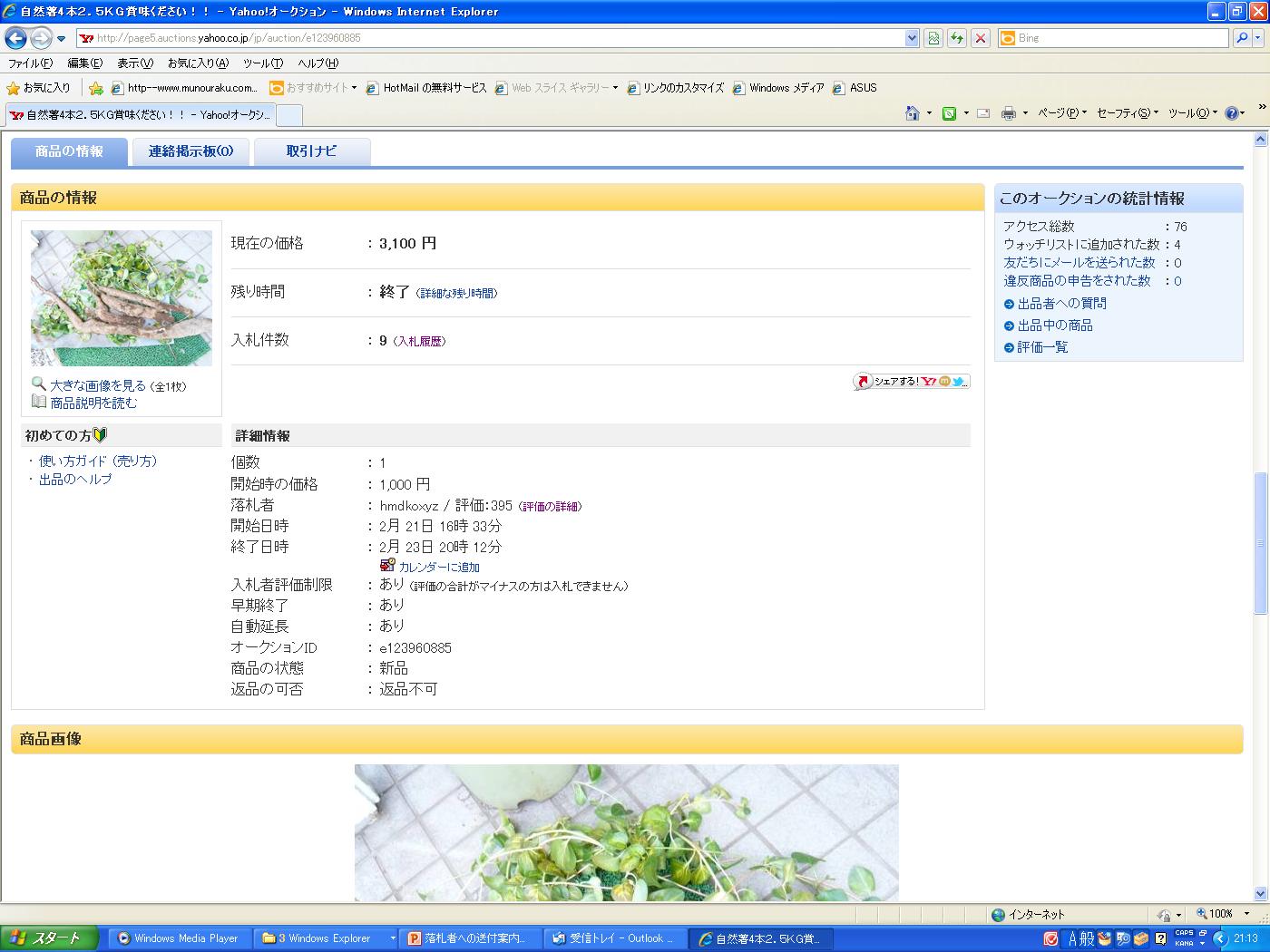
Task: Open the お気に入り favorites star button
Action: click(38, 88)
